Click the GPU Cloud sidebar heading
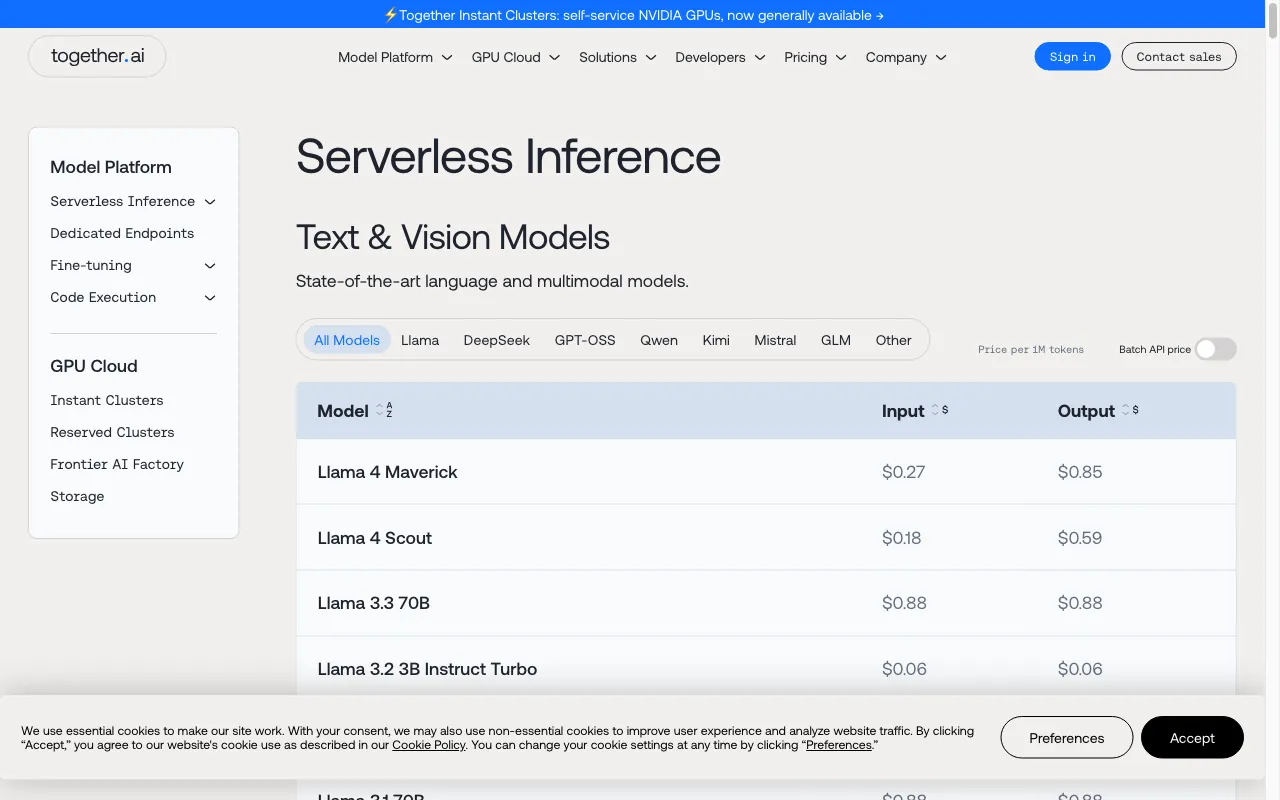This screenshot has width=1280, height=800. tap(94, 366)
